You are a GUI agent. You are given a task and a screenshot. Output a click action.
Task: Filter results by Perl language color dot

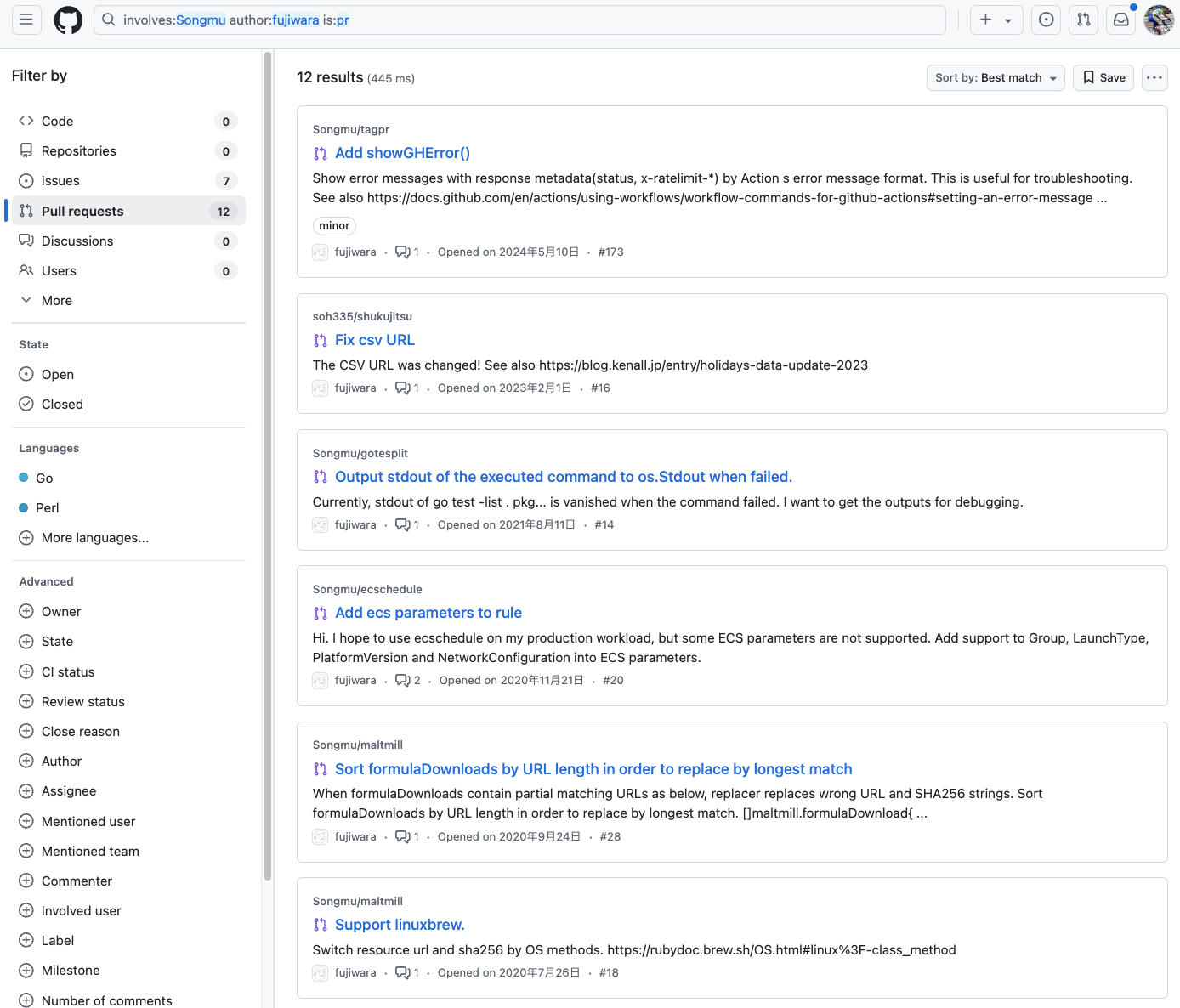24,508
